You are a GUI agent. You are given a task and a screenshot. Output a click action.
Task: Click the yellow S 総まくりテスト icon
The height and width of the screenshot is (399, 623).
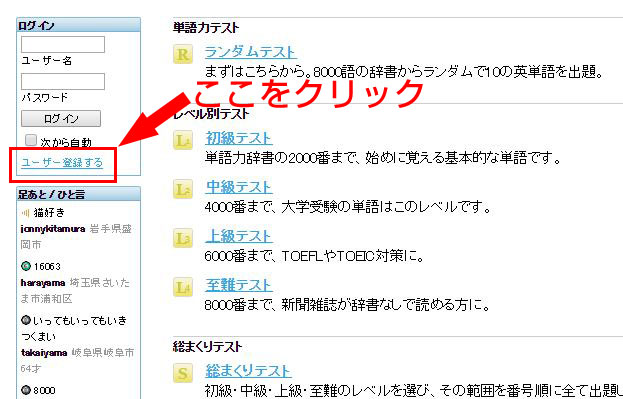click(x=183, y=373)
